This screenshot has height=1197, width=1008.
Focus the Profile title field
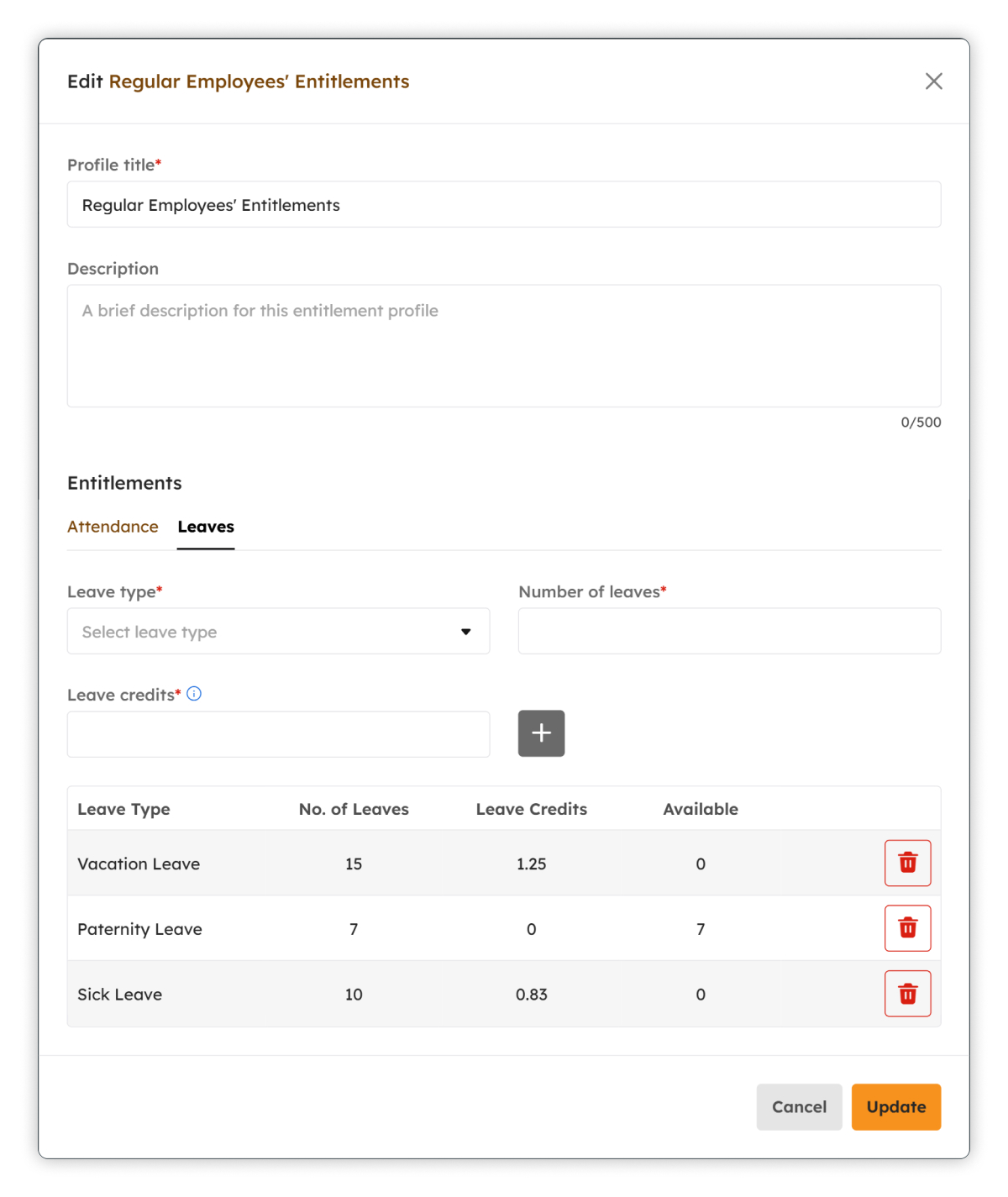(504, 204)
